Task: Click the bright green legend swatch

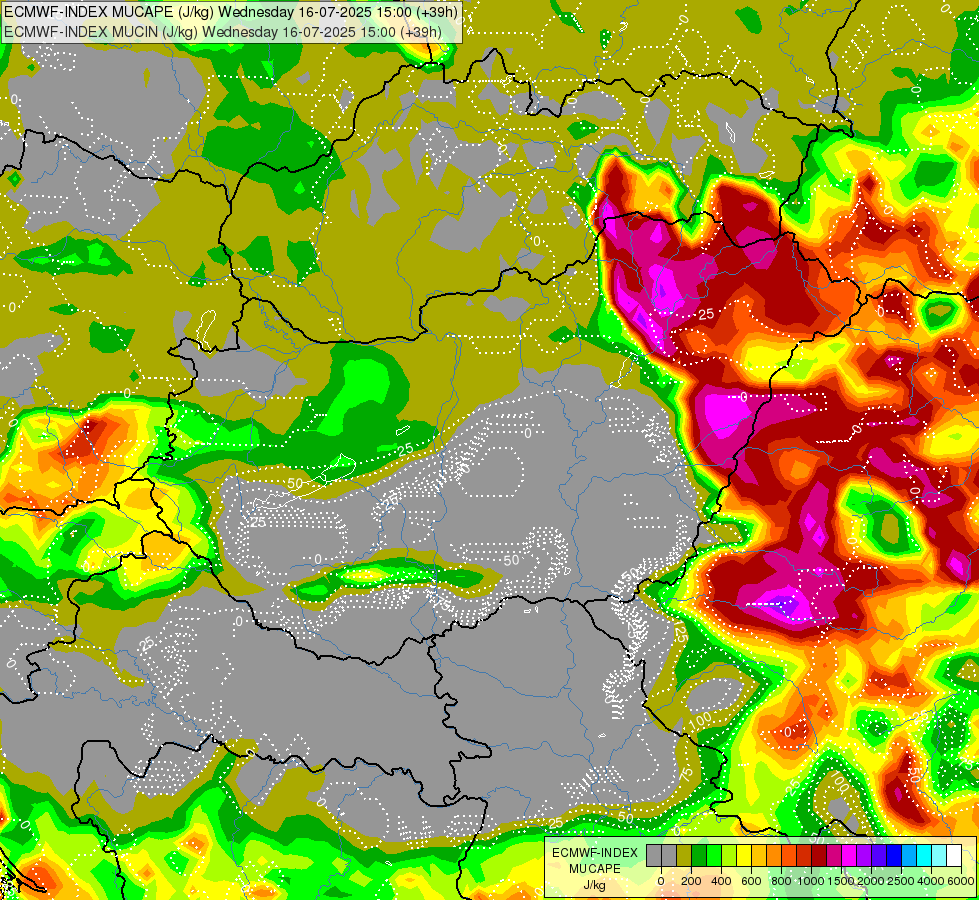Action: tap(714, 855)
